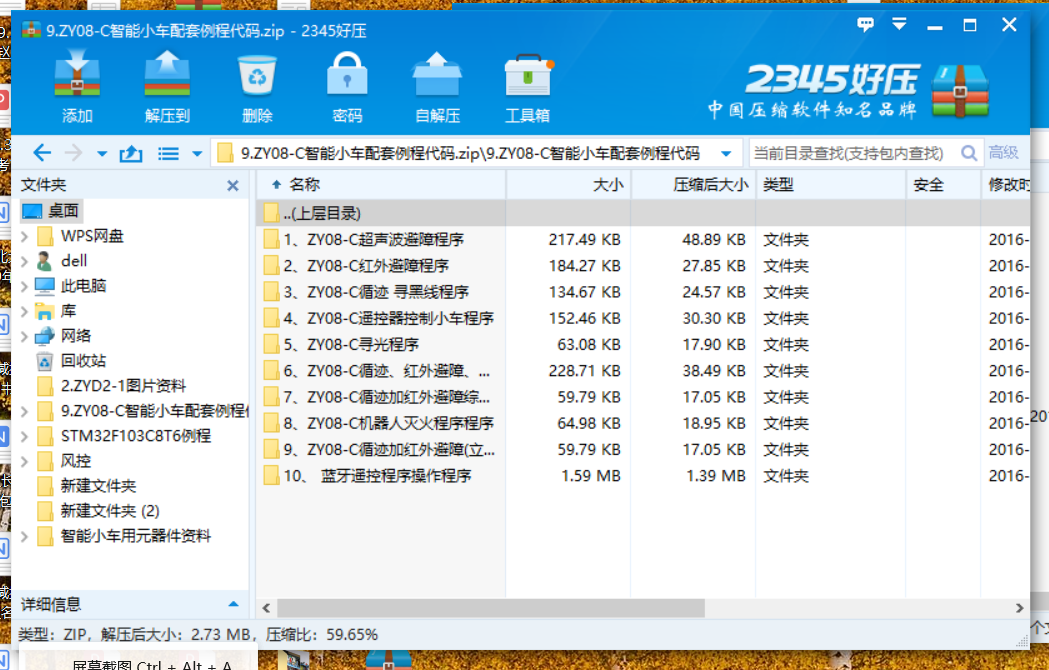
Task: Click the 高级 advanced search link
Action: click(x=1004, y=153)
